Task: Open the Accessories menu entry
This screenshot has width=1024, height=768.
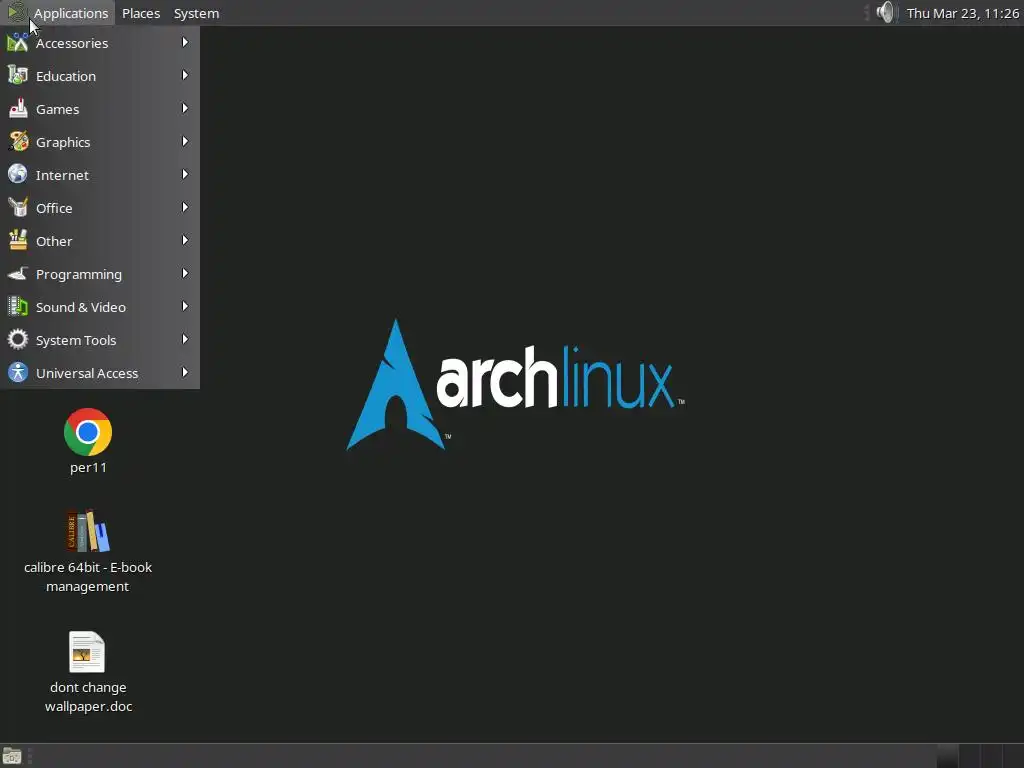Action: (x=100, y=43)
